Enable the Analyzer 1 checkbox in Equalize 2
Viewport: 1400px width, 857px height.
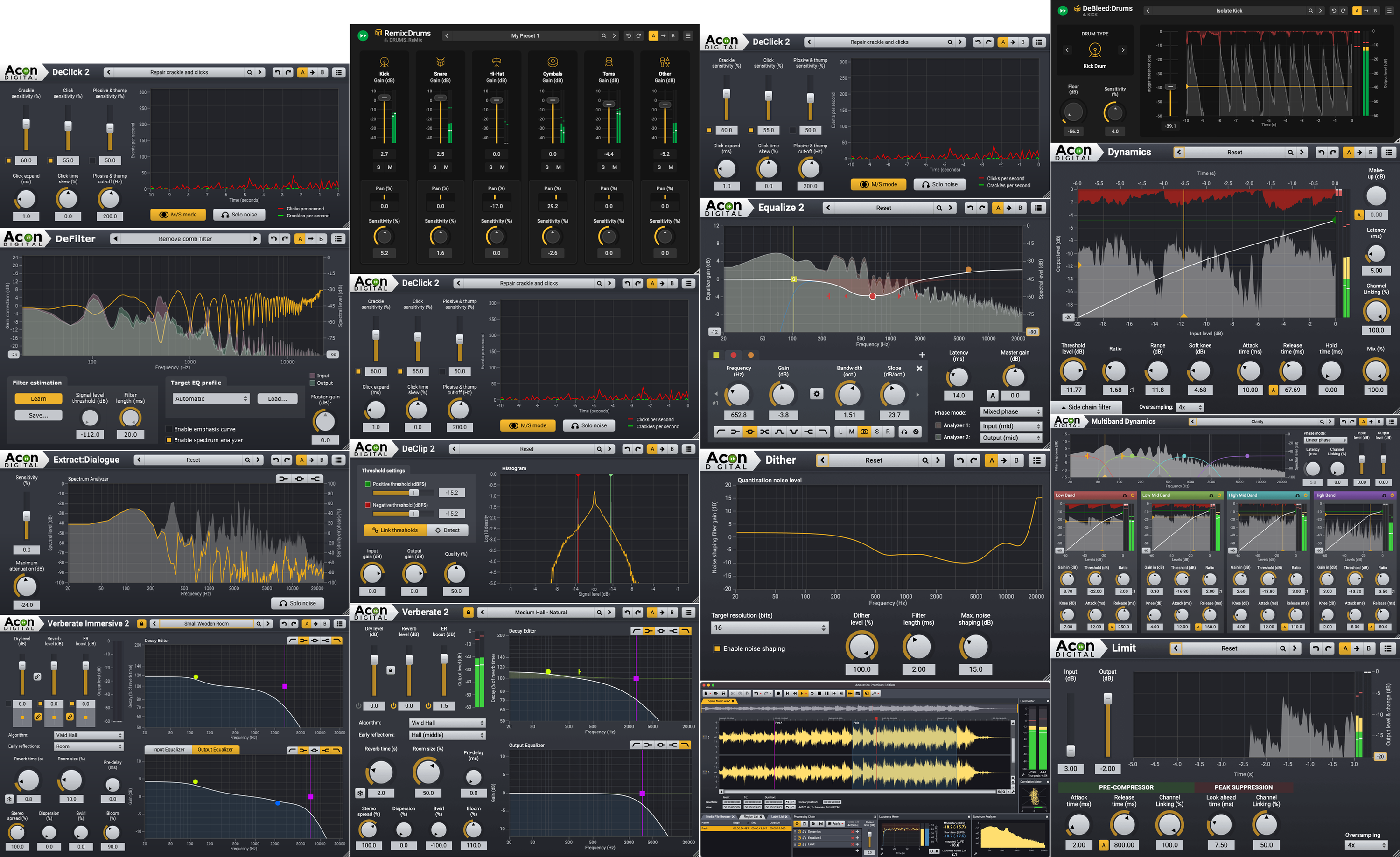point(938,425)
